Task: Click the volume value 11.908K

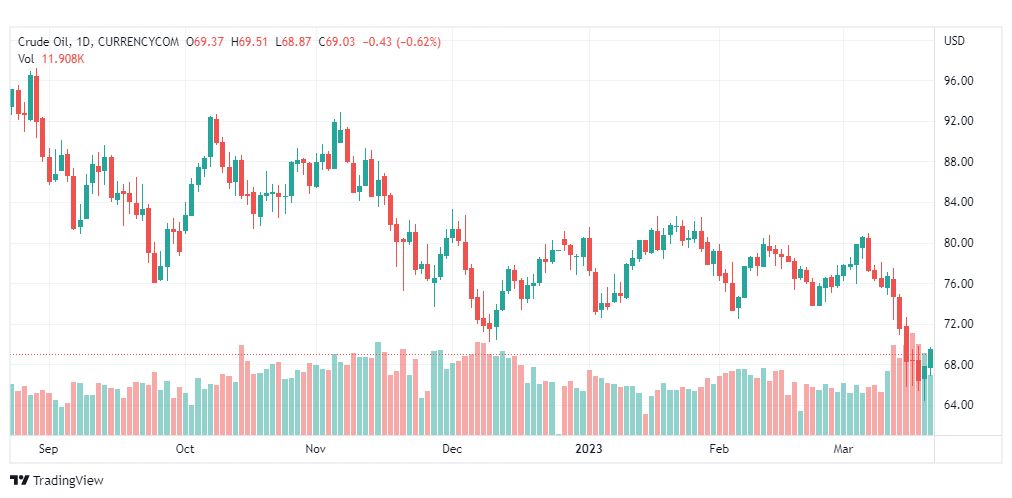Action: pos(63,58)
